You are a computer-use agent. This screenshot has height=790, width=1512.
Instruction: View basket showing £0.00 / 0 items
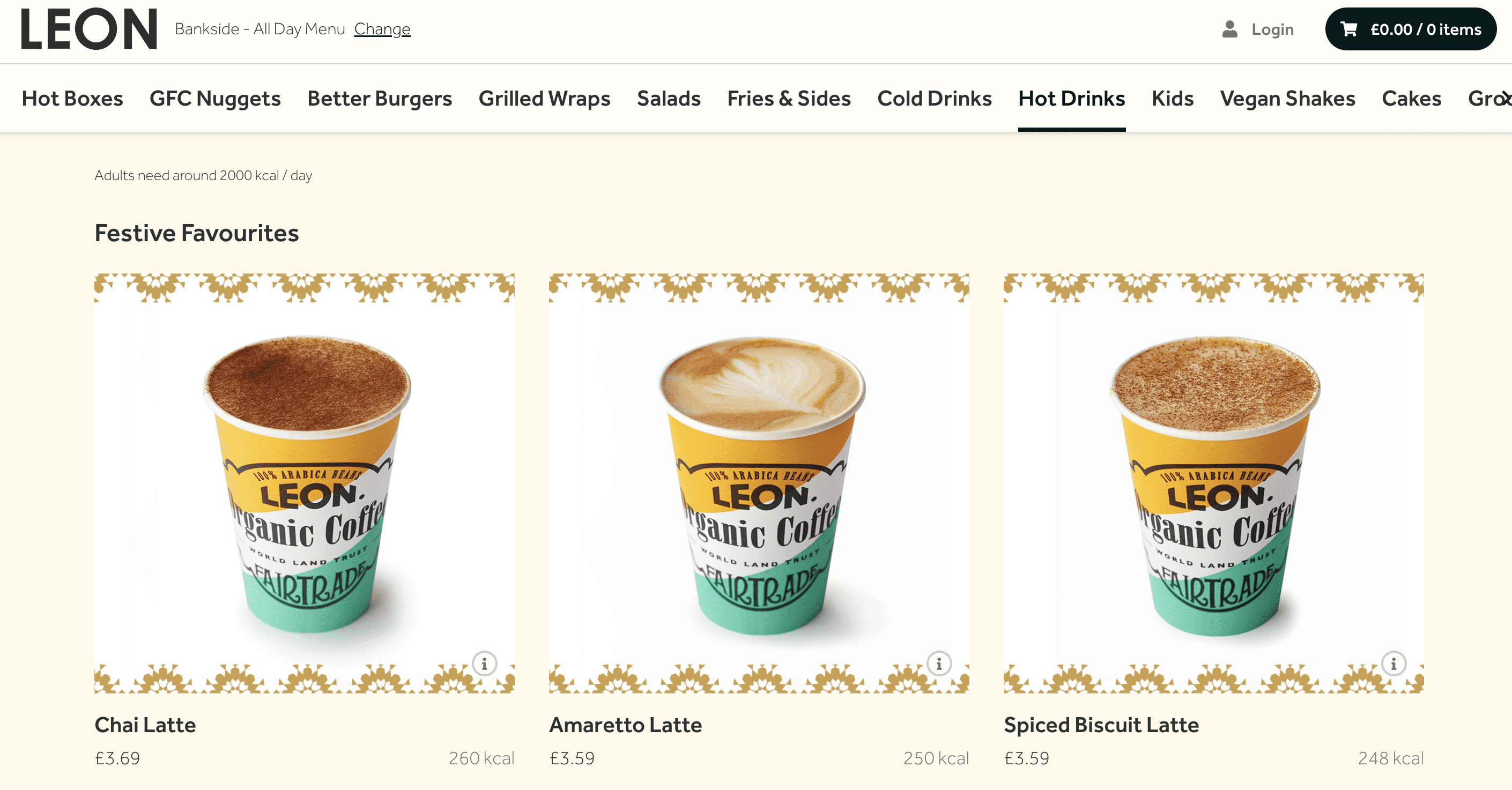coord(1411,29)
